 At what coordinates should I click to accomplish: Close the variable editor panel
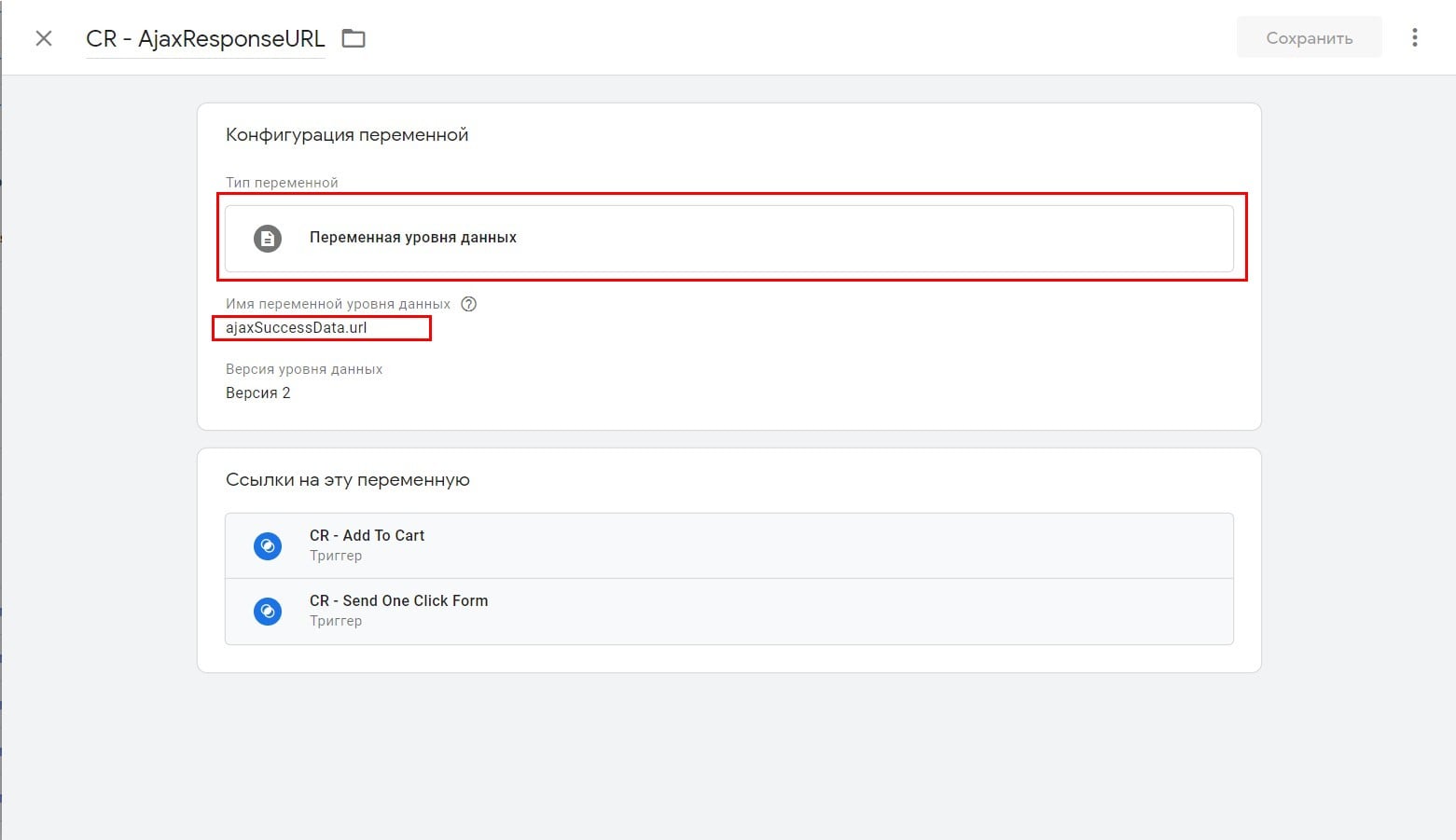tap(44, 38)
